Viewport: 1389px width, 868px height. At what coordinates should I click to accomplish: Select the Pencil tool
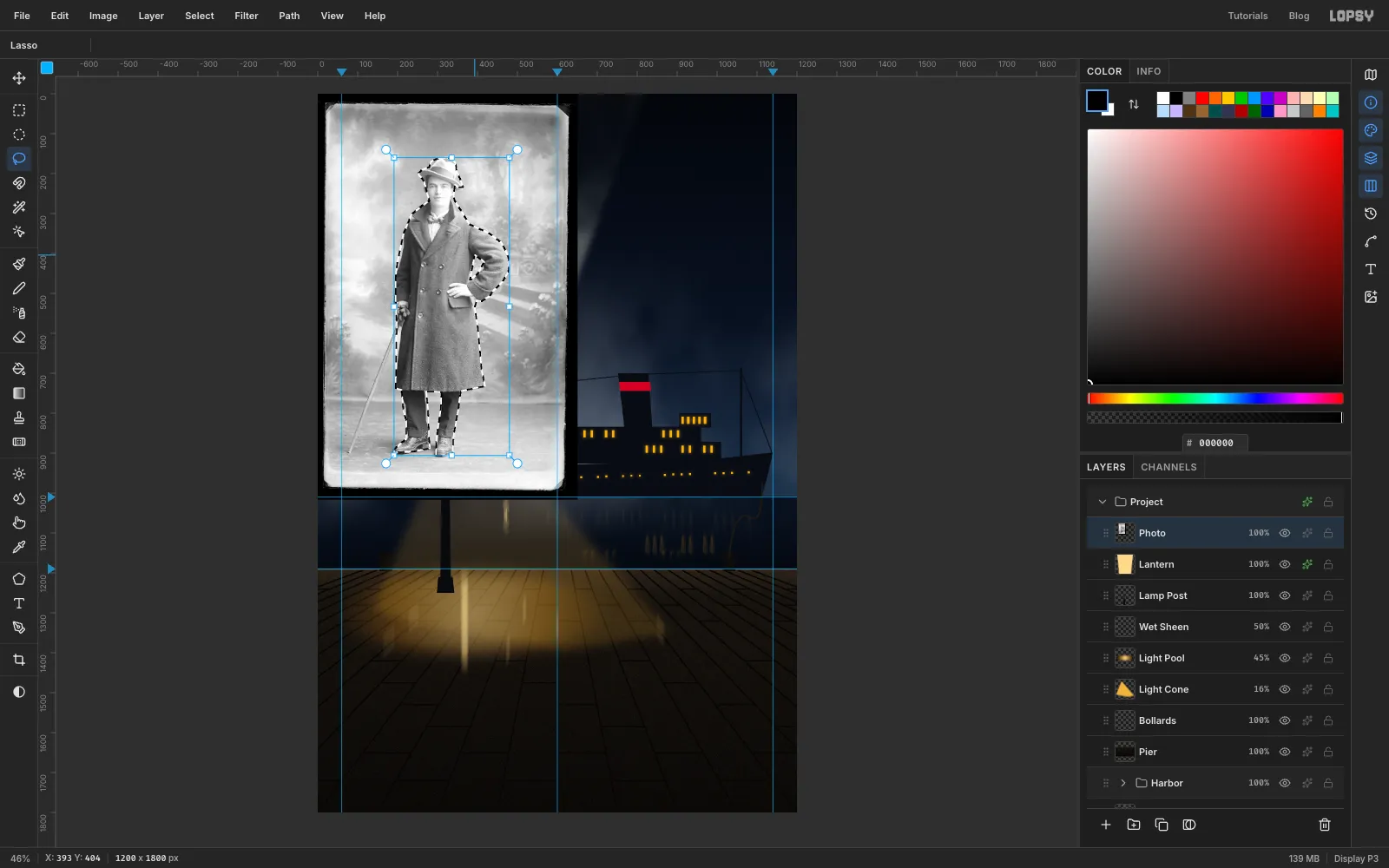tap(19, 288)
